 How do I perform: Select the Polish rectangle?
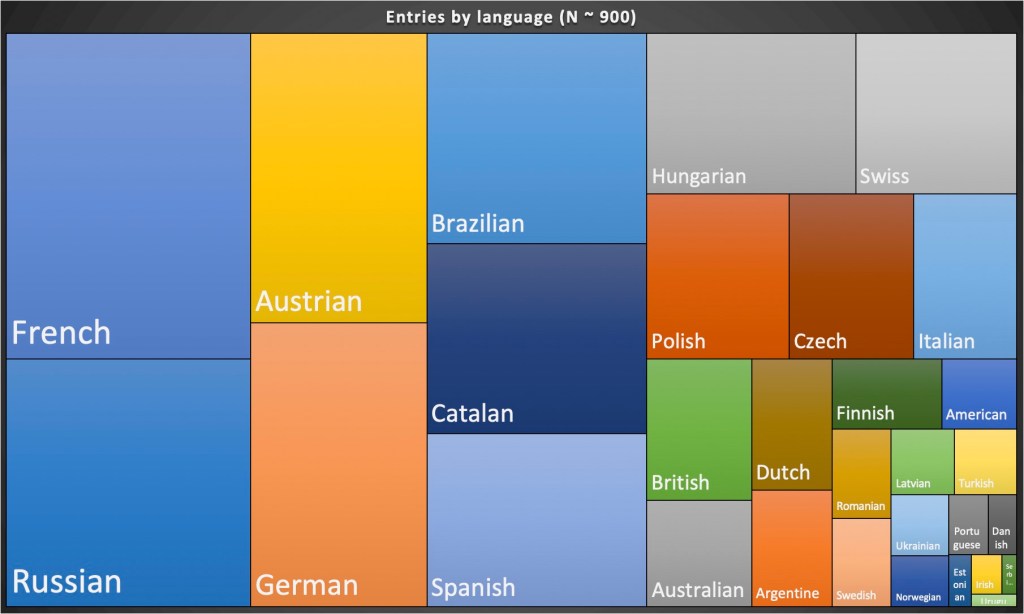pyautogui.click(x=717, y=276)
